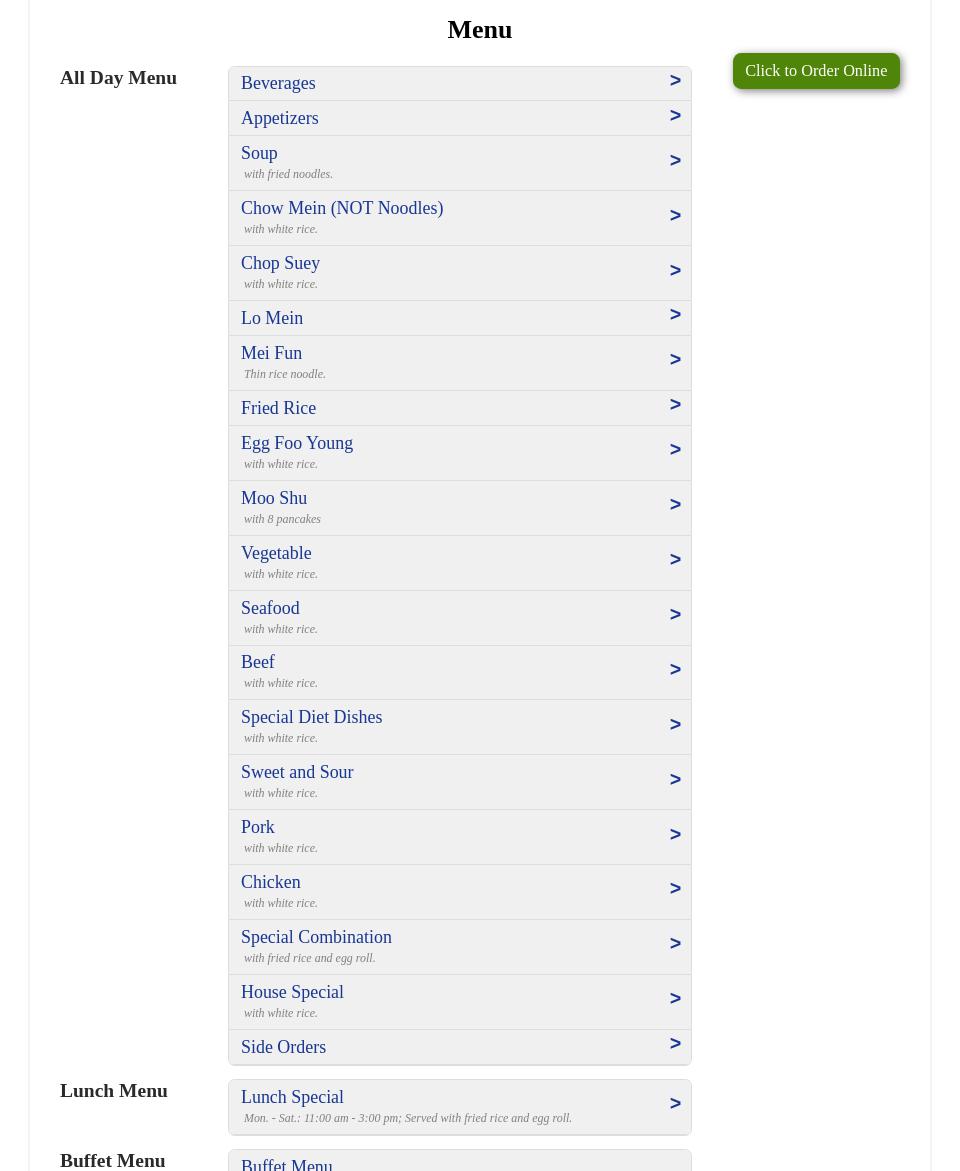Expand the Lunch Special section
This screenshot has height=1171, width=960.
460,1106
